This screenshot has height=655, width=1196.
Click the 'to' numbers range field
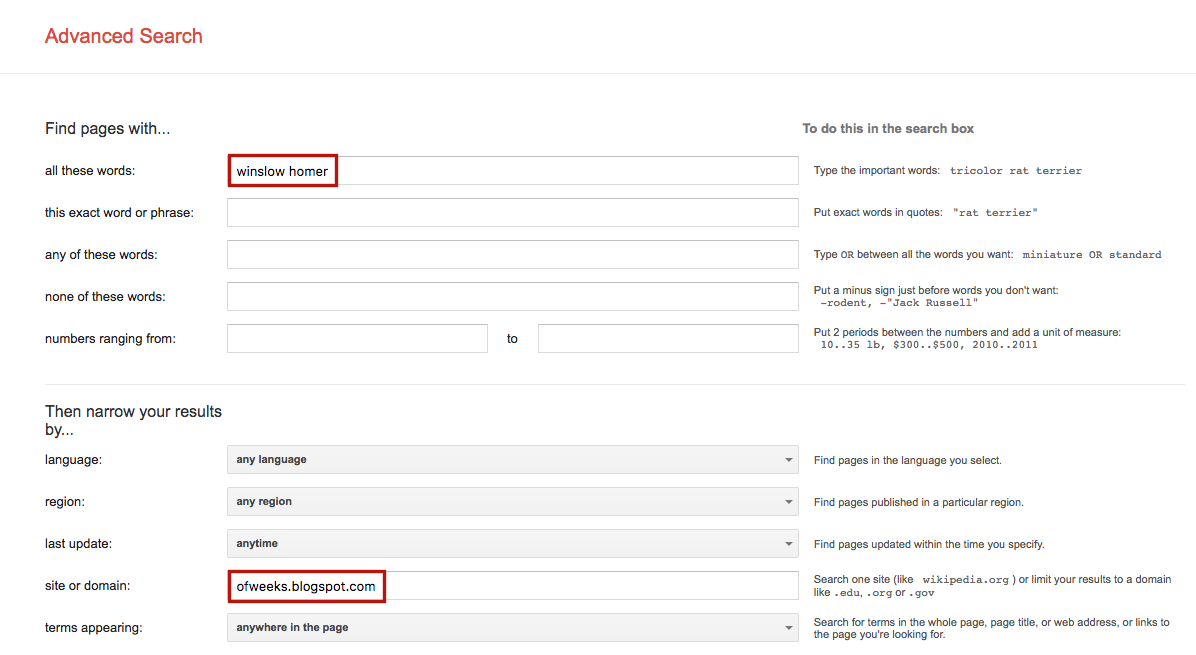click(x=667, y=338)
